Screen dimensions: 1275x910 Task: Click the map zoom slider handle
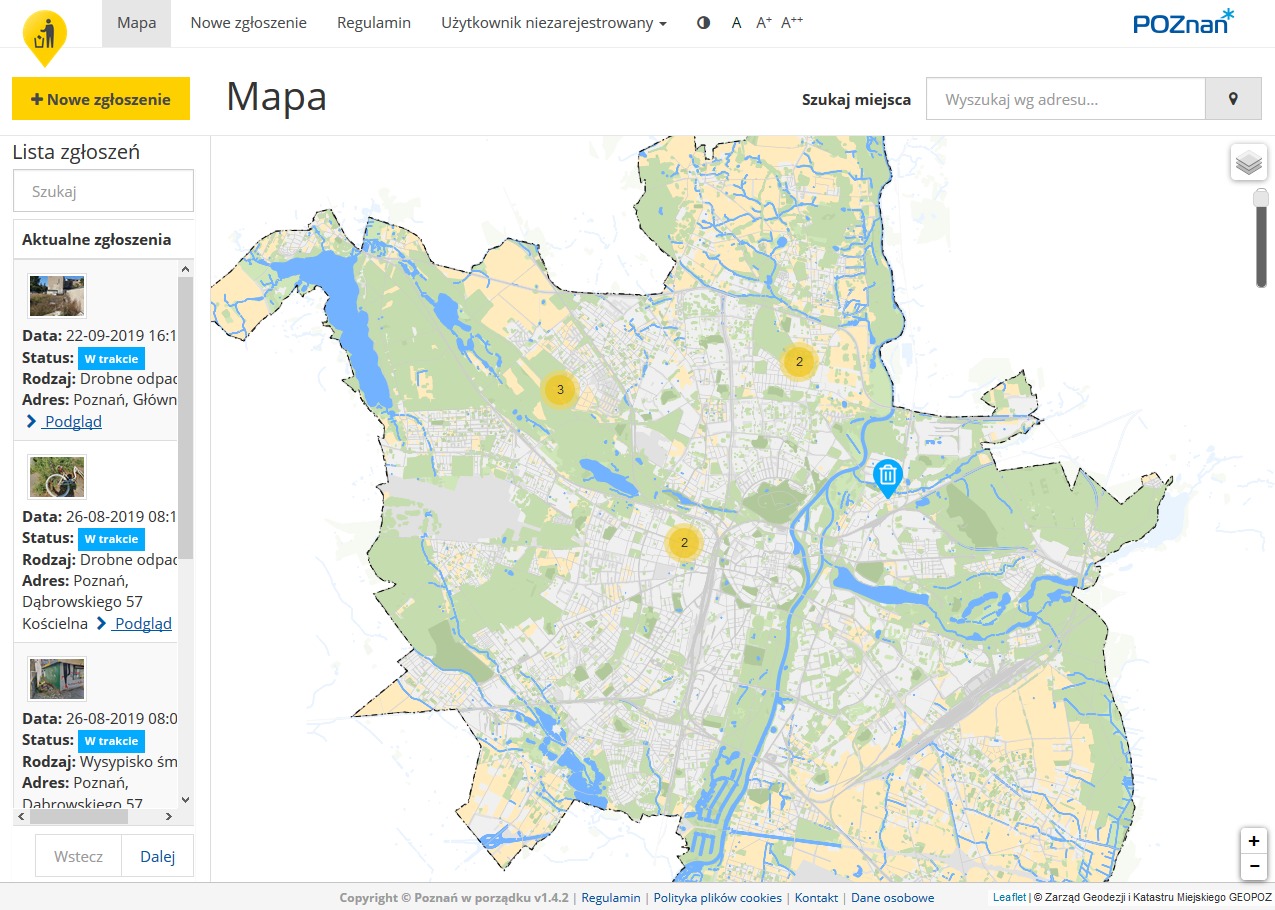point(1261,198)
